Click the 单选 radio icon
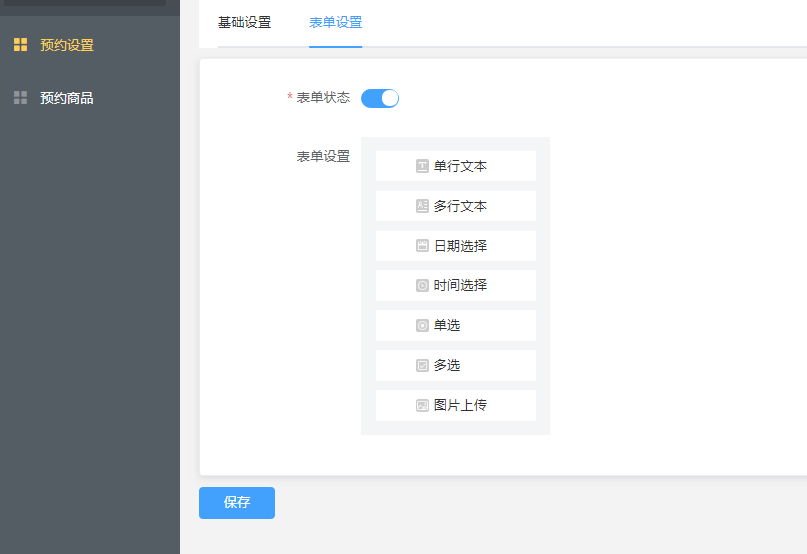This screenshot has width=807, height=554. pos(422,325)
